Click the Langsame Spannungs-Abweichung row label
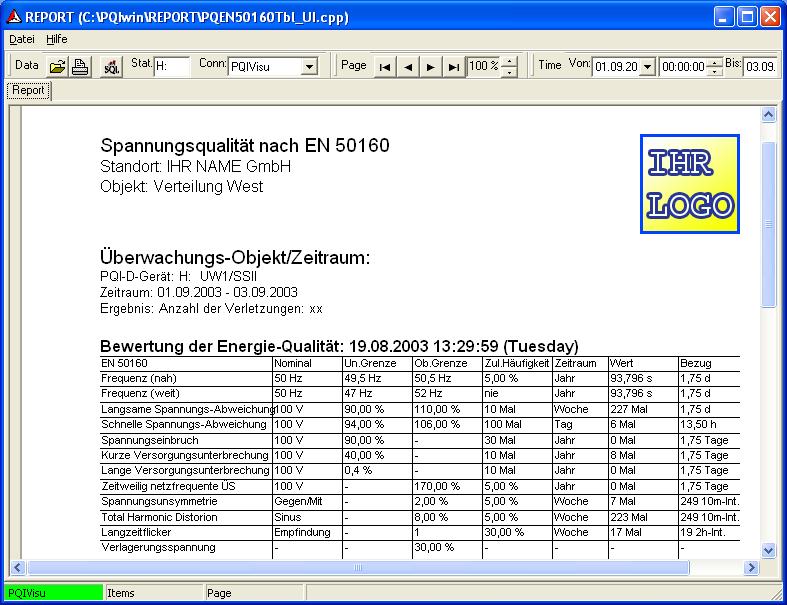Screen dimensions: 787x605 (x=188, y=410)
